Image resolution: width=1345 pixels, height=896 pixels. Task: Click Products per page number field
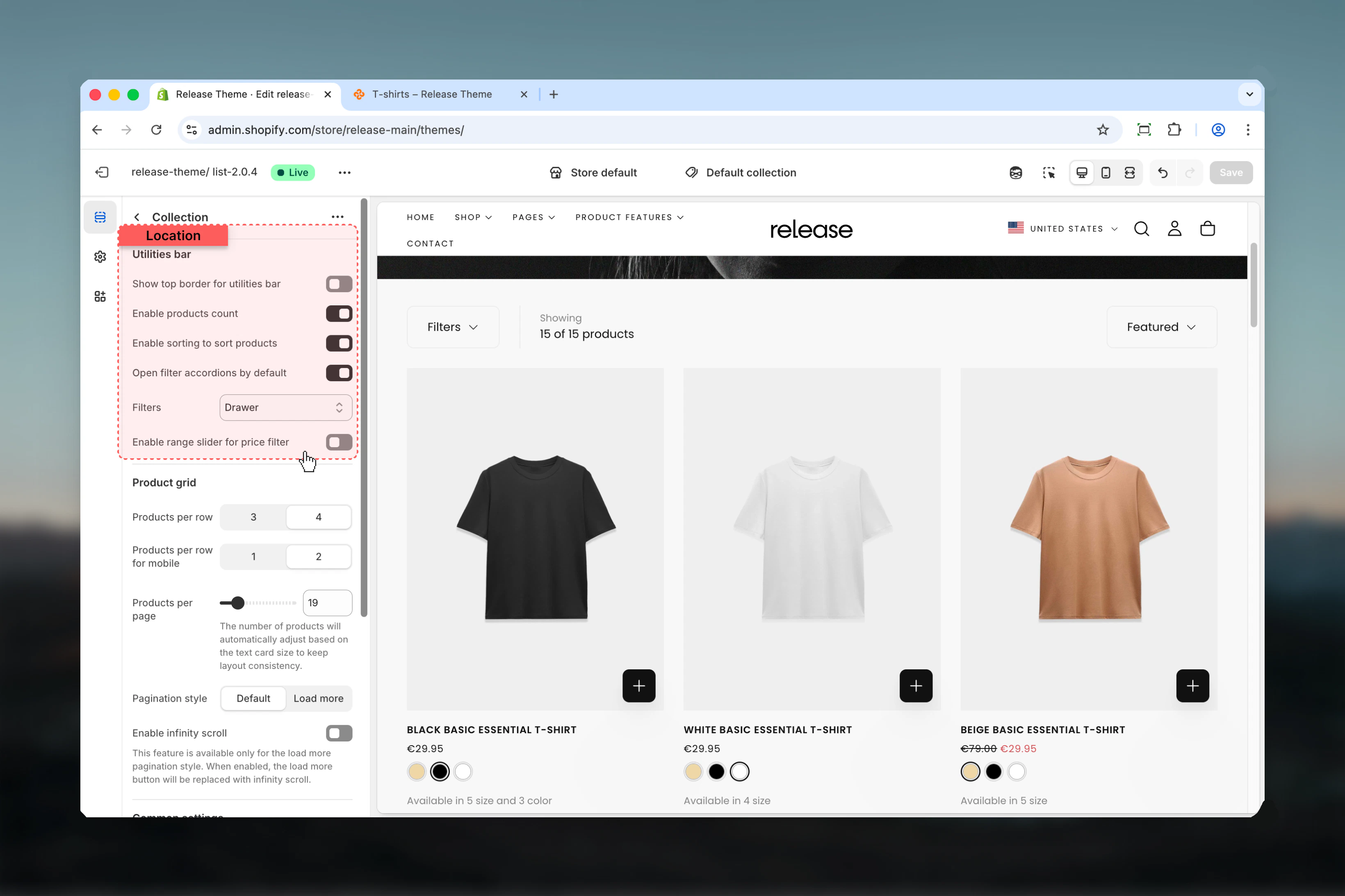(328, 603)
